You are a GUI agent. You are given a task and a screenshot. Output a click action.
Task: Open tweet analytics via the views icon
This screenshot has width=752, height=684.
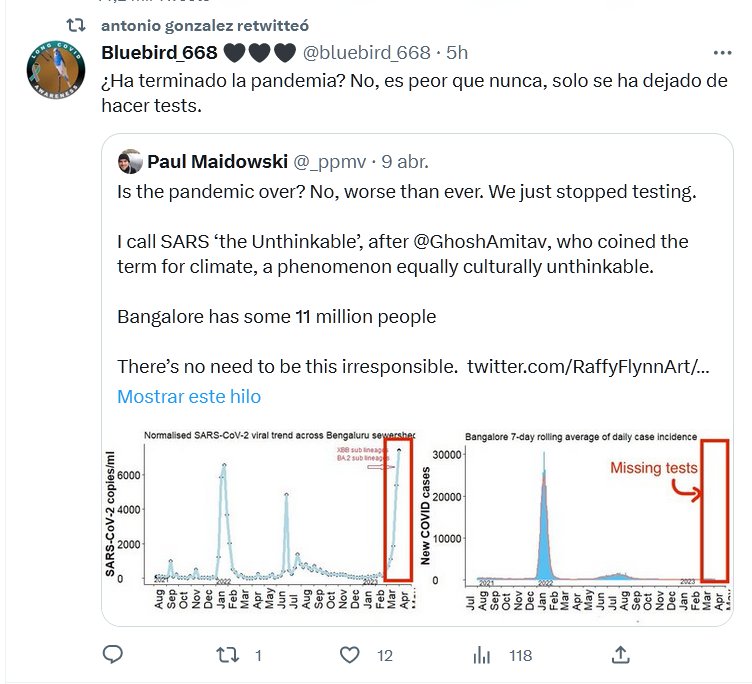point(482,655)
